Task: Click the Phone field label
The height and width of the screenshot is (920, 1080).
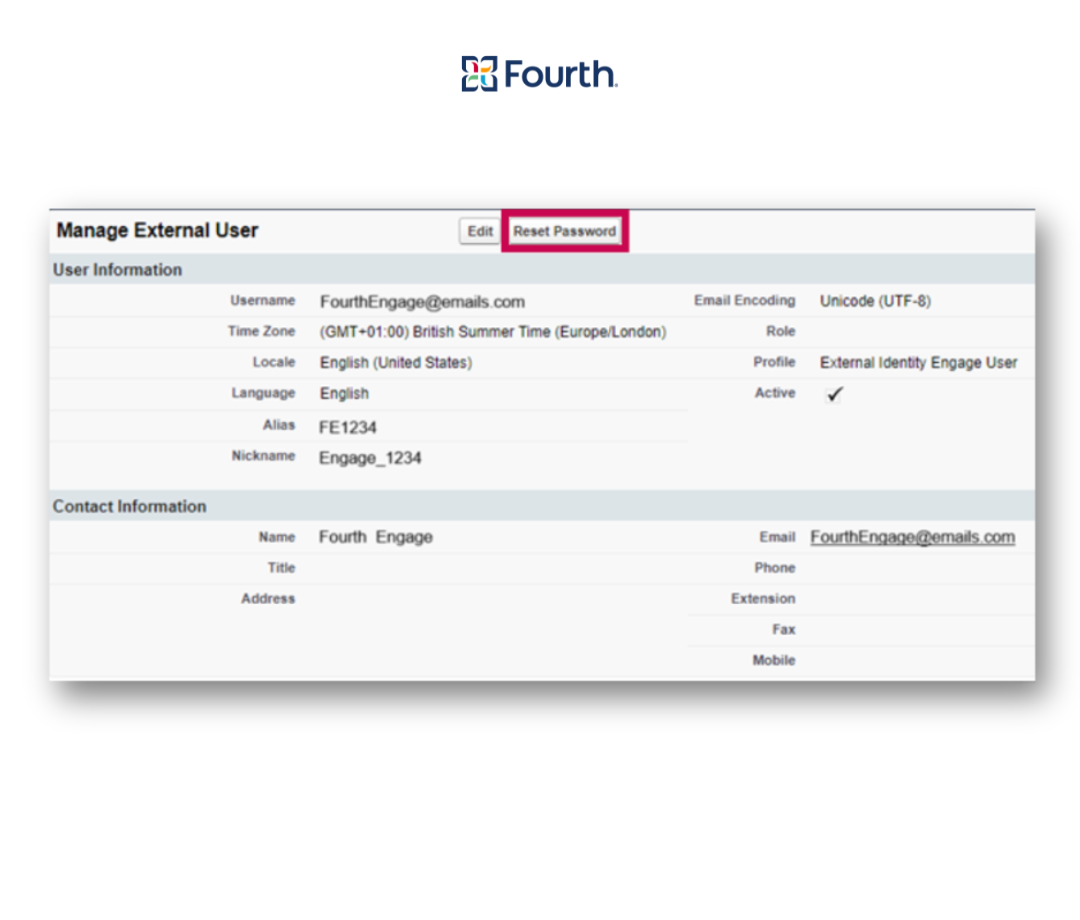Action: [x=775, y=567]
